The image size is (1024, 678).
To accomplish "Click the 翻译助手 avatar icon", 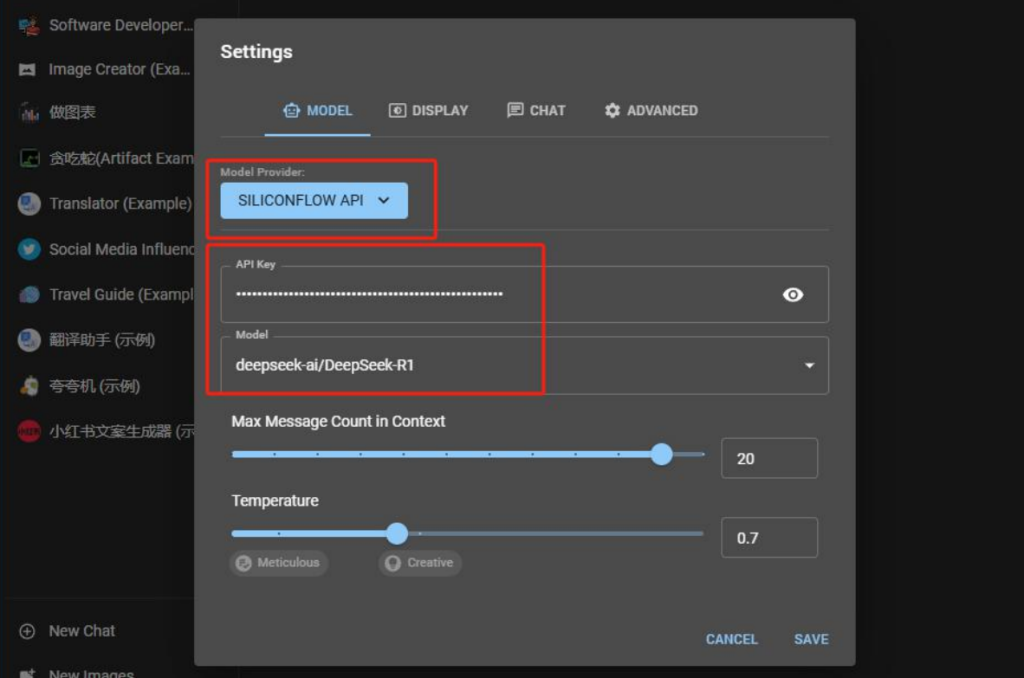I will pos(29,340).
